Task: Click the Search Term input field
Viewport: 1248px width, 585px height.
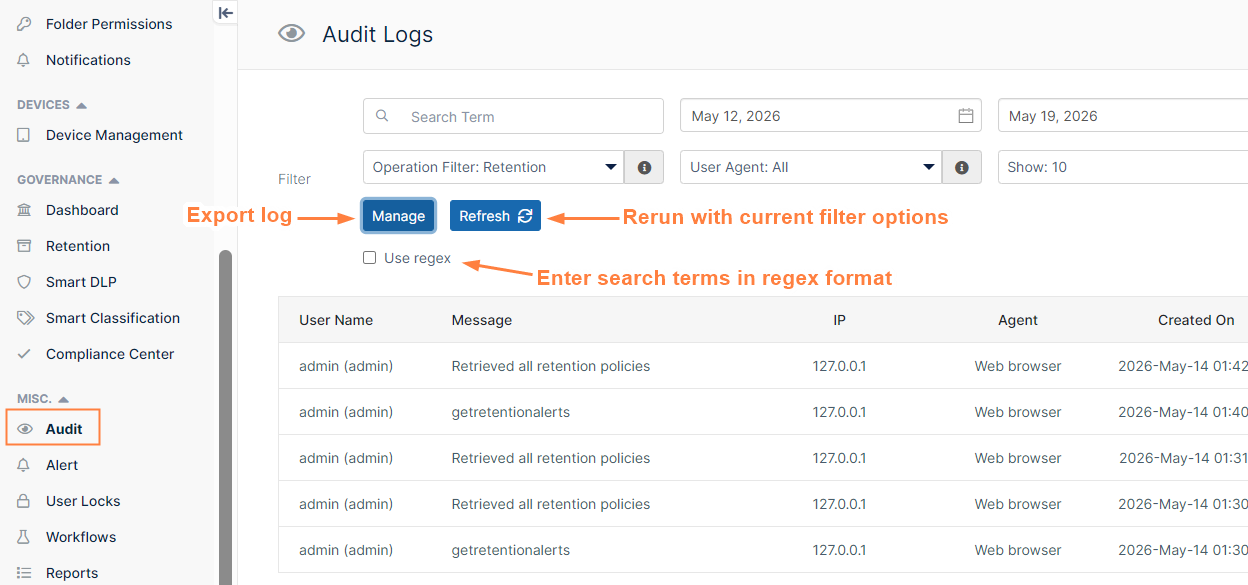Action: (x=513, y=116)
